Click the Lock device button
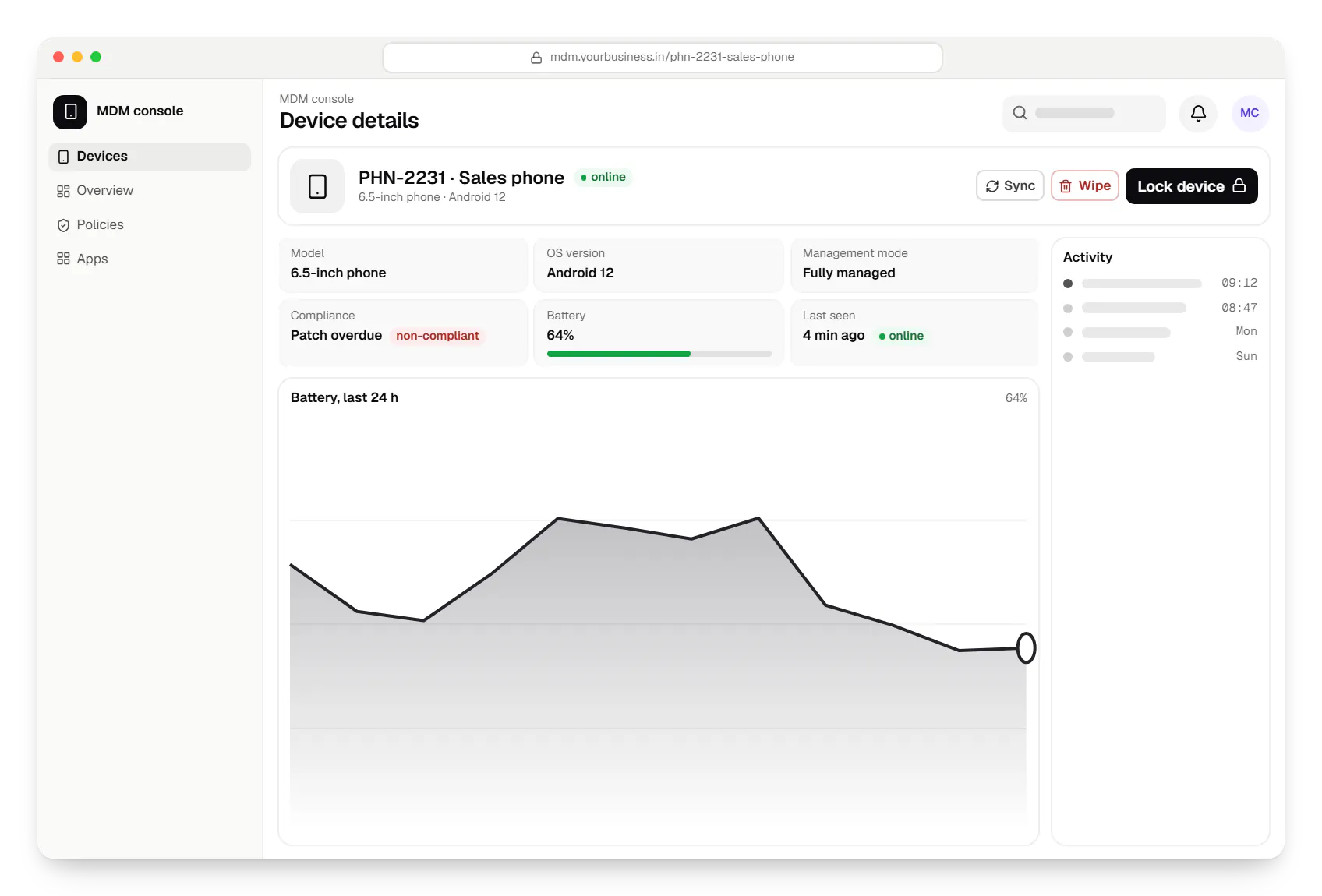 pos(1192,186)
